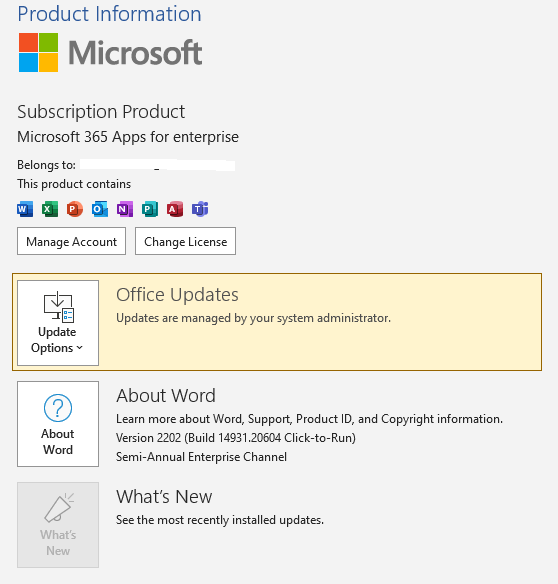
Task: Click the megaphone What's New icon
Action: [59, 508]
